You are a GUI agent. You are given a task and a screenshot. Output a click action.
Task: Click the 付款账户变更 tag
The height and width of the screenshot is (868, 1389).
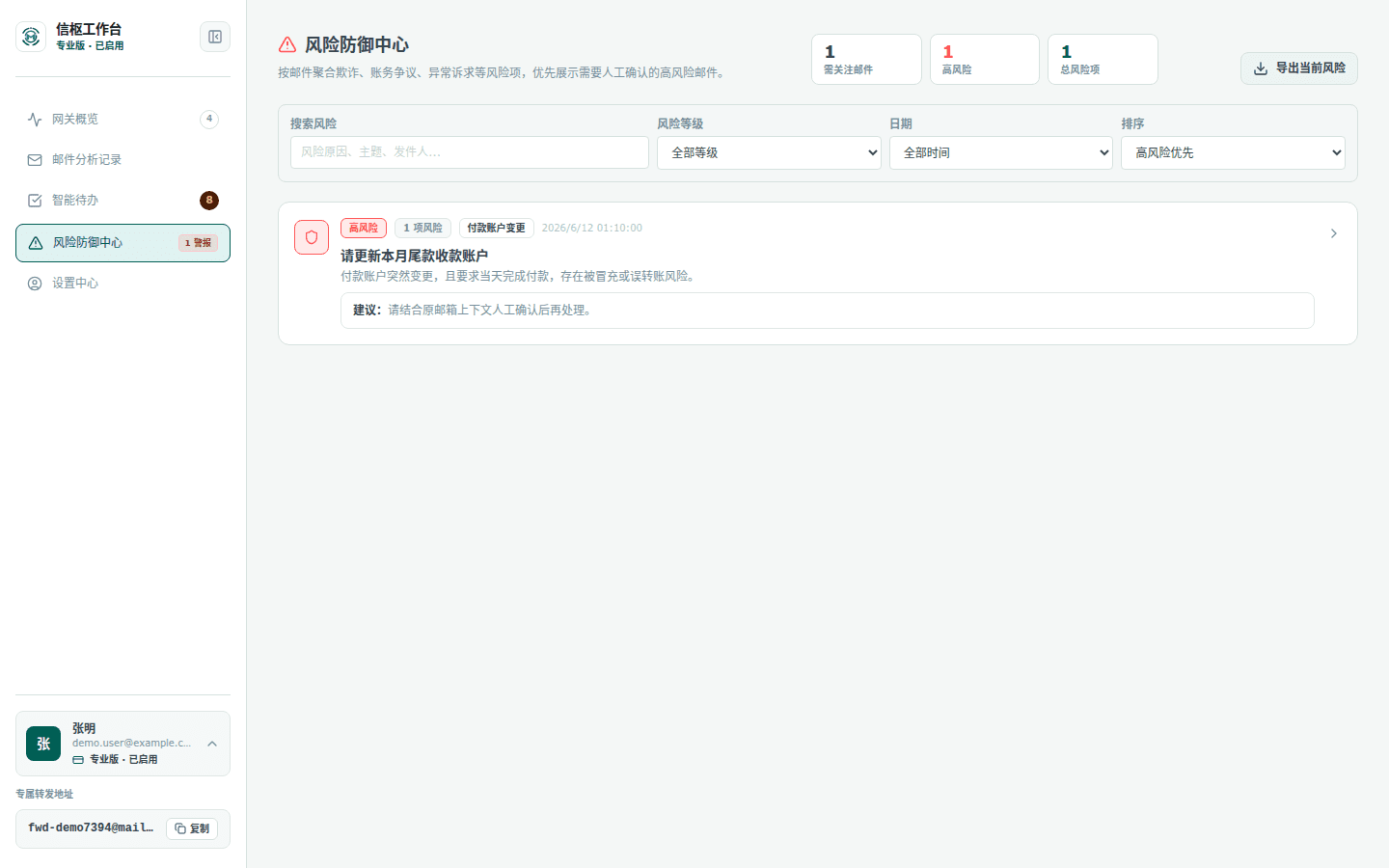[x=497, y=229]
